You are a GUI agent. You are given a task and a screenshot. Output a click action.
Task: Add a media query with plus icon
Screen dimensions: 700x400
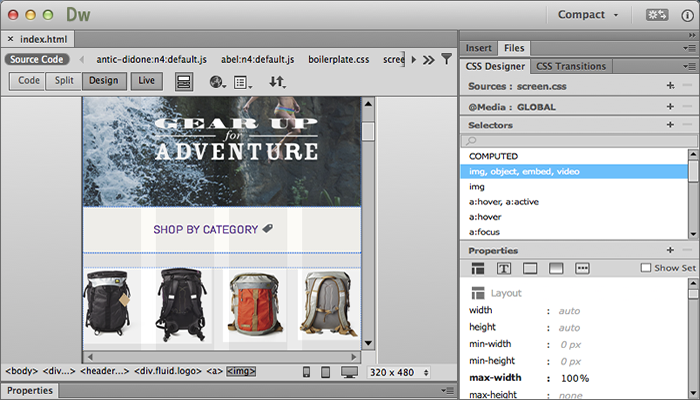pyautogui.click(x=670, y=106)
